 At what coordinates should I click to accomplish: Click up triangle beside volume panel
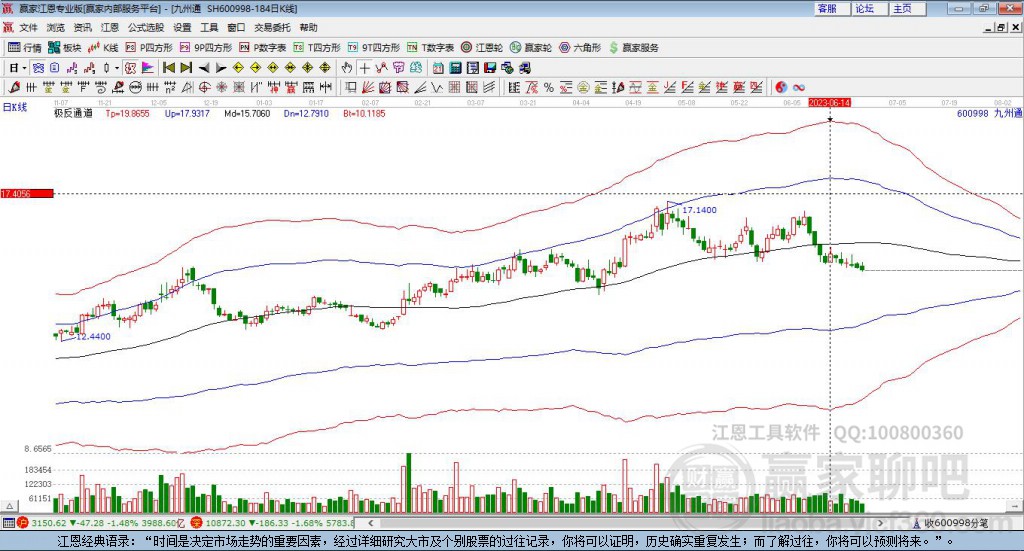pyautogui.click(x=9, y=506)
